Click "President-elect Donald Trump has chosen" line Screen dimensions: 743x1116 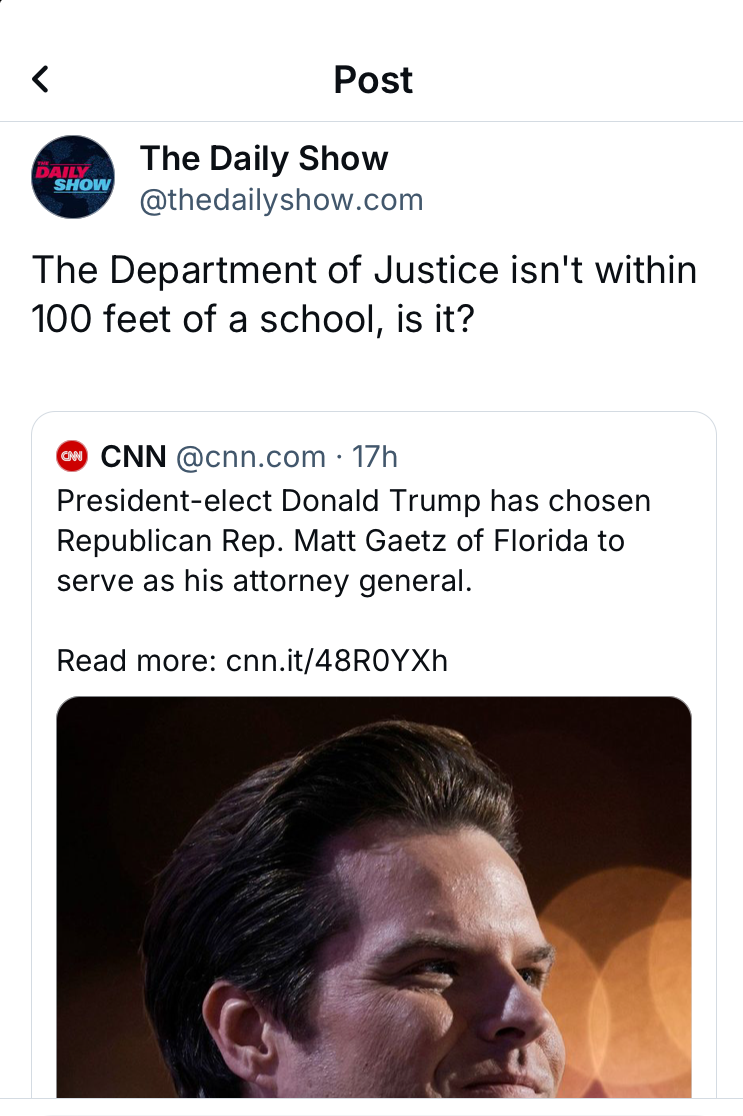pos(353,500)
